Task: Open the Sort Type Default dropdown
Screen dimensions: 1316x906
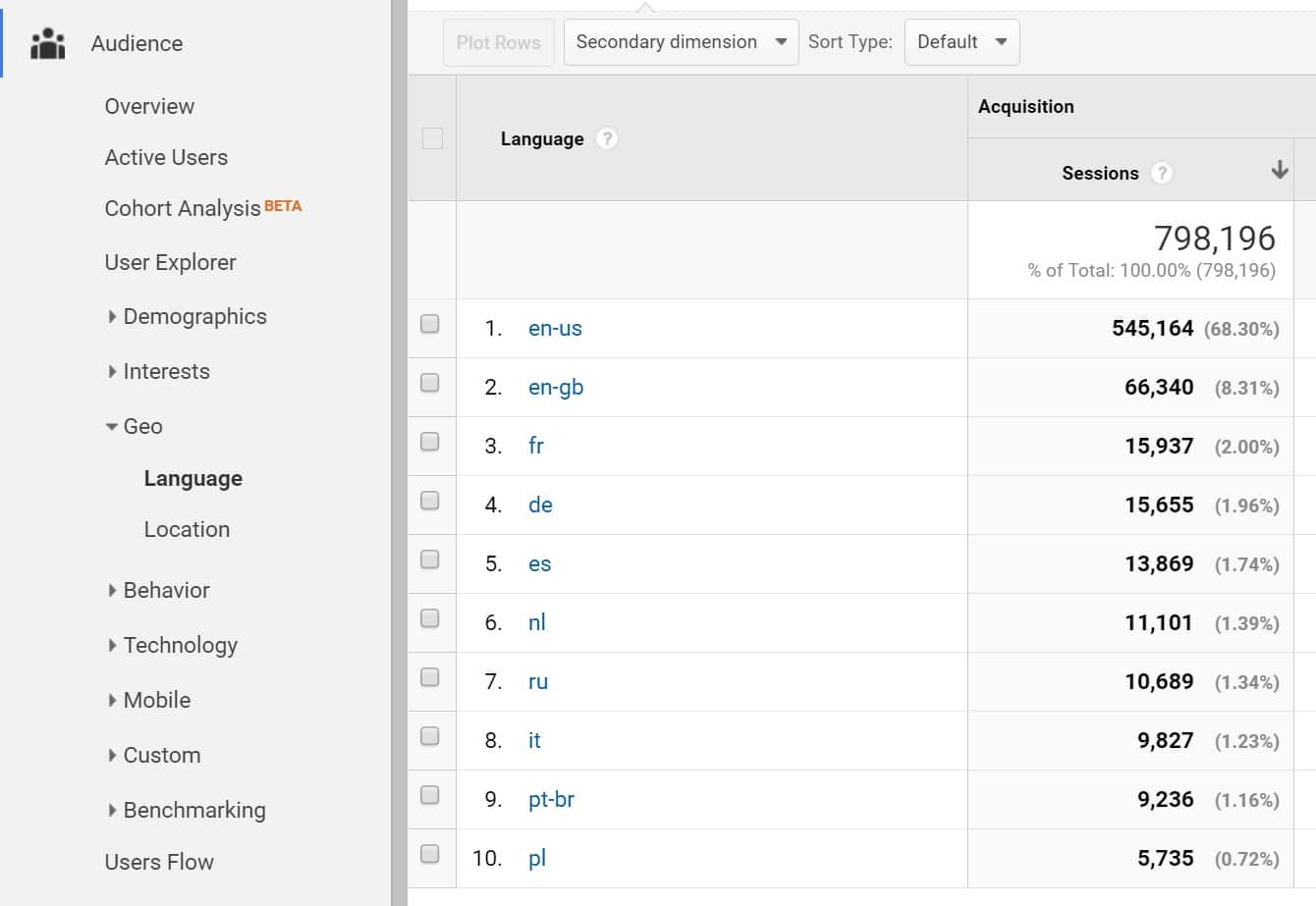Action: point(960,42)
